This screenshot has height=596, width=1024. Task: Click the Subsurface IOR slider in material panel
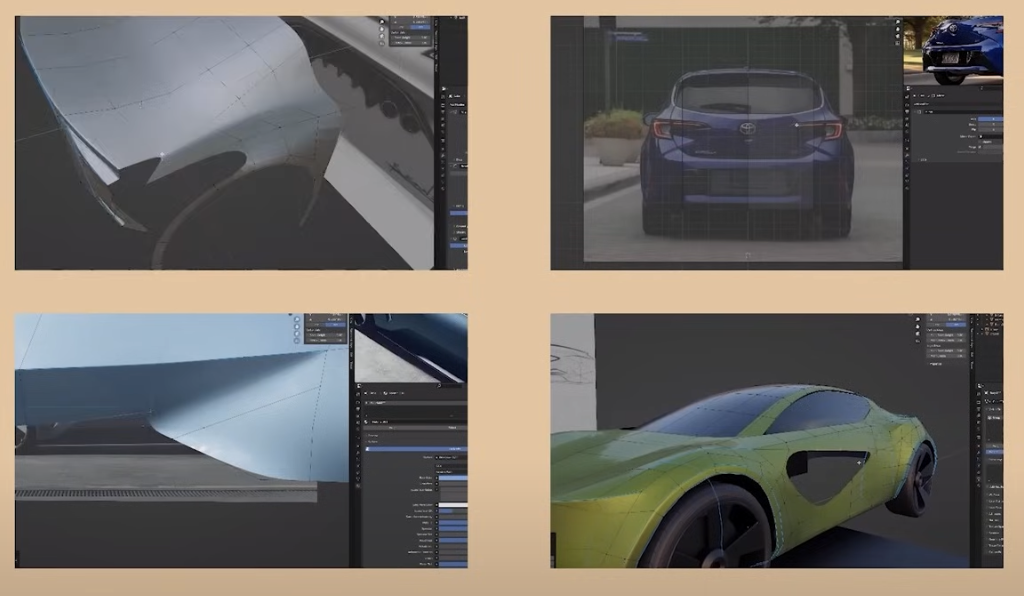[453, 510]
